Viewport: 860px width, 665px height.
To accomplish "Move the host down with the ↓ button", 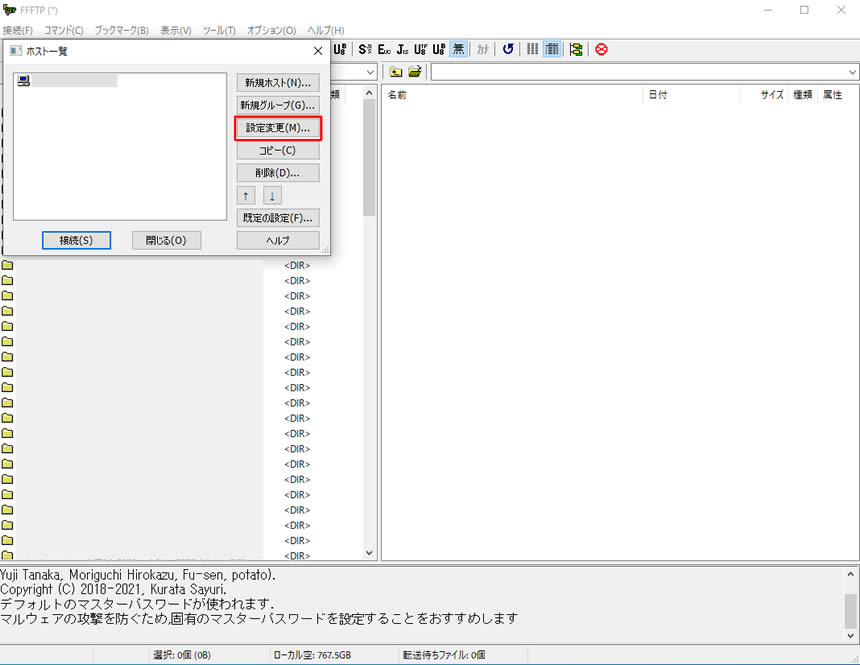I will pyautogui.click(x=272, y=195).
